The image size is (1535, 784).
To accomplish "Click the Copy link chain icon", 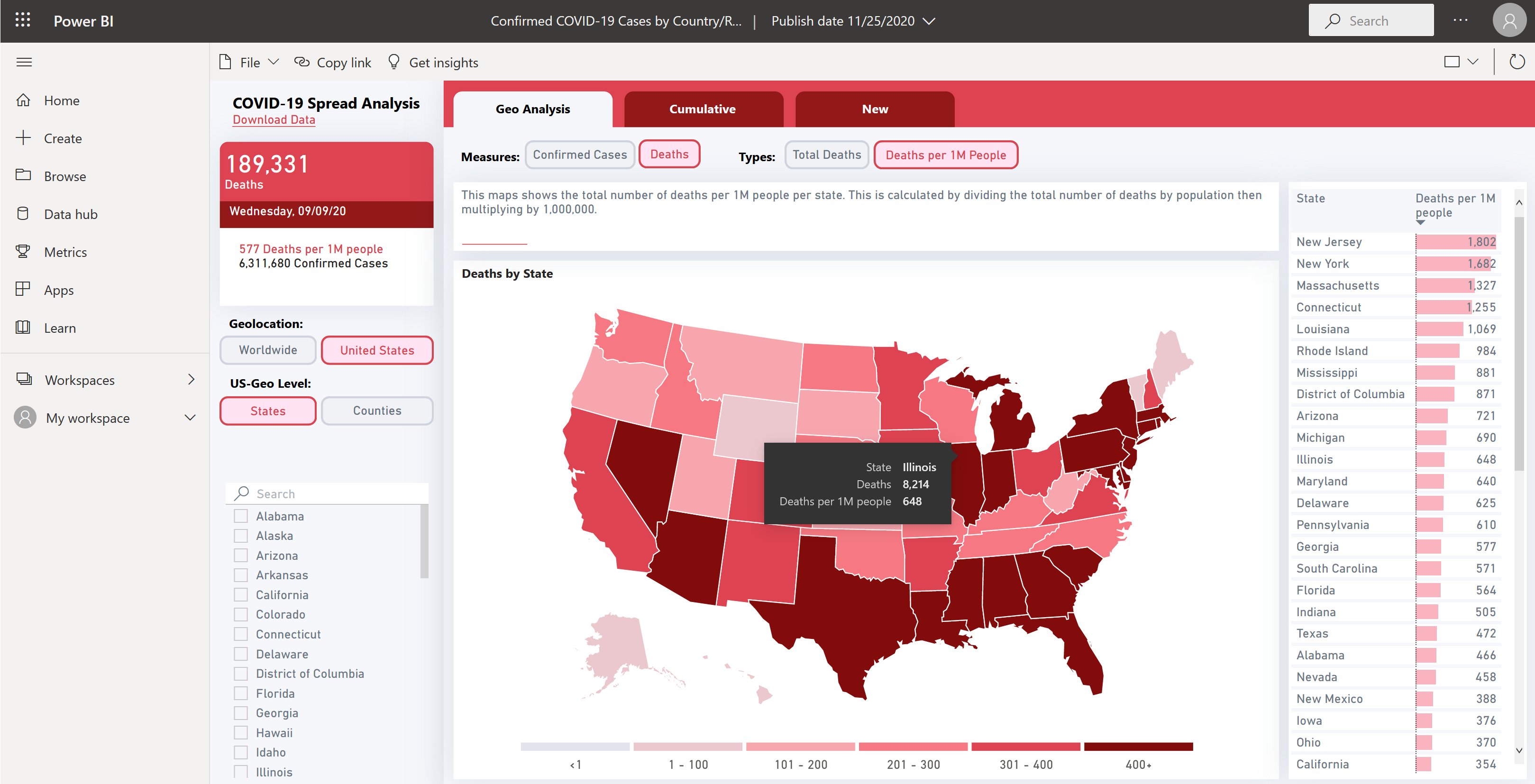I will click(x=302, y=62).
